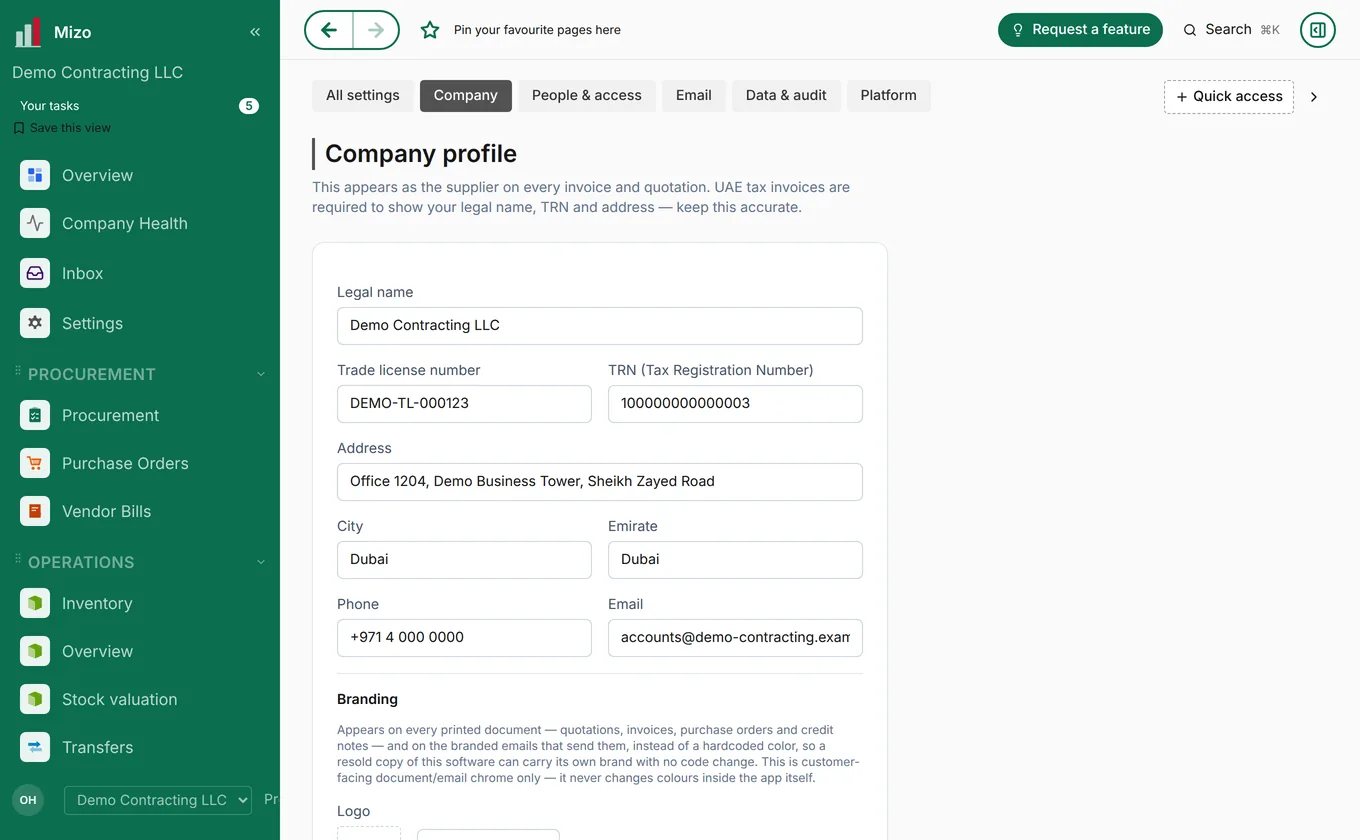Open the Stock valuation icon
The image size is (1360, 840).
tap(35, 699)
